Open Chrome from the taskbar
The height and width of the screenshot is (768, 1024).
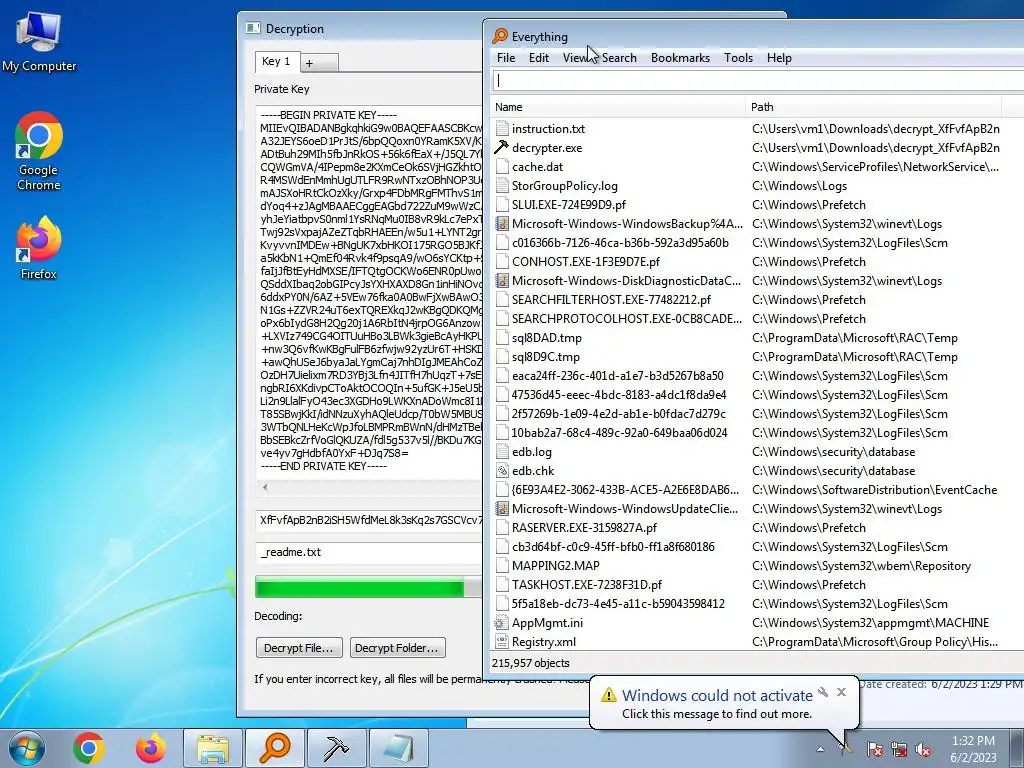89,748
